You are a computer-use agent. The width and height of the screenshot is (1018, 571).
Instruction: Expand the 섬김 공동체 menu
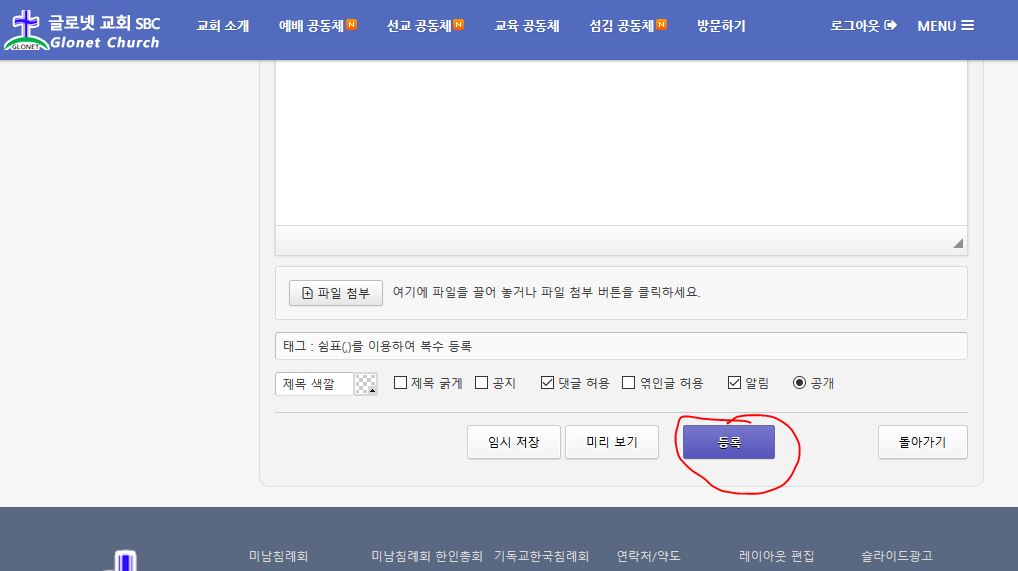[628, 26]
